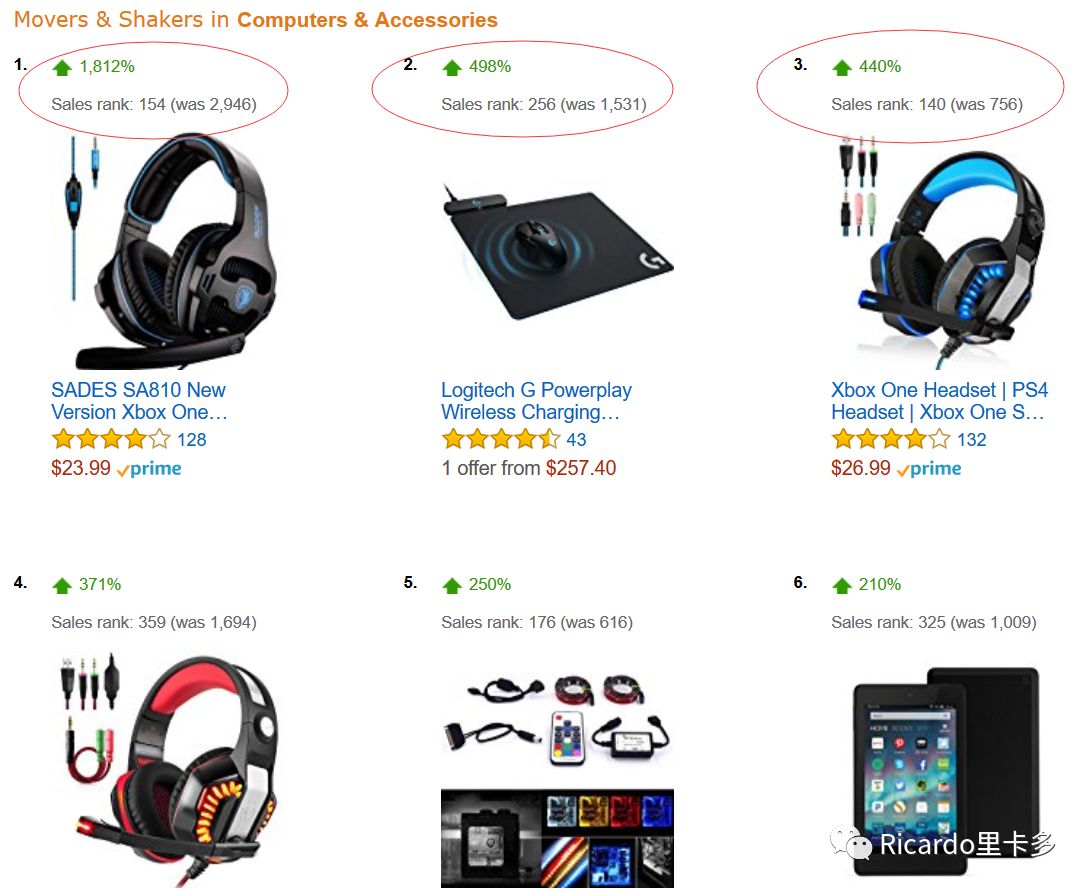View 132 reviews for Xbox One Headset
1092x893 pixels.
972,440
